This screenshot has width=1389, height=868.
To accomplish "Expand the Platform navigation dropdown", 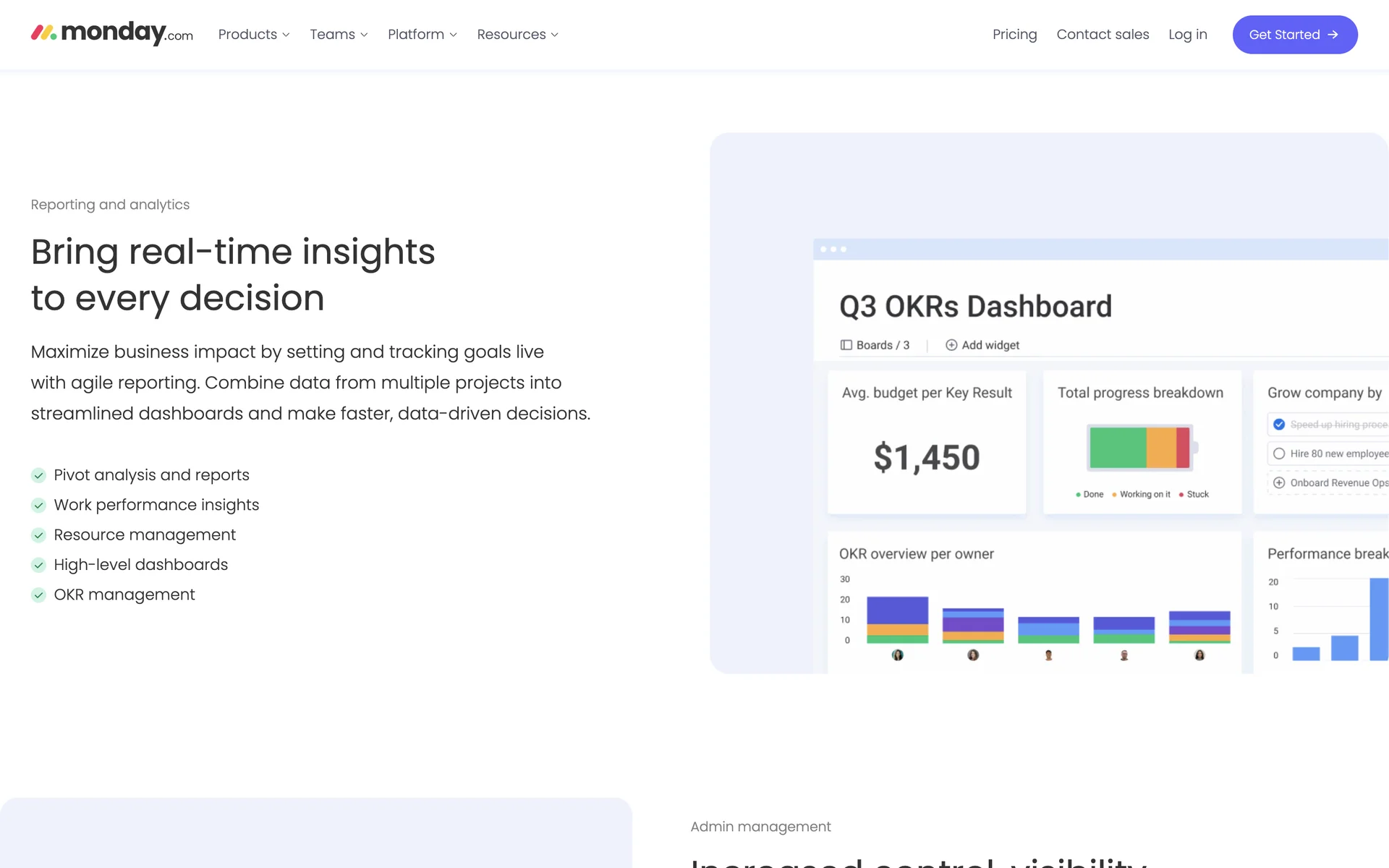I will pos(422,35).
